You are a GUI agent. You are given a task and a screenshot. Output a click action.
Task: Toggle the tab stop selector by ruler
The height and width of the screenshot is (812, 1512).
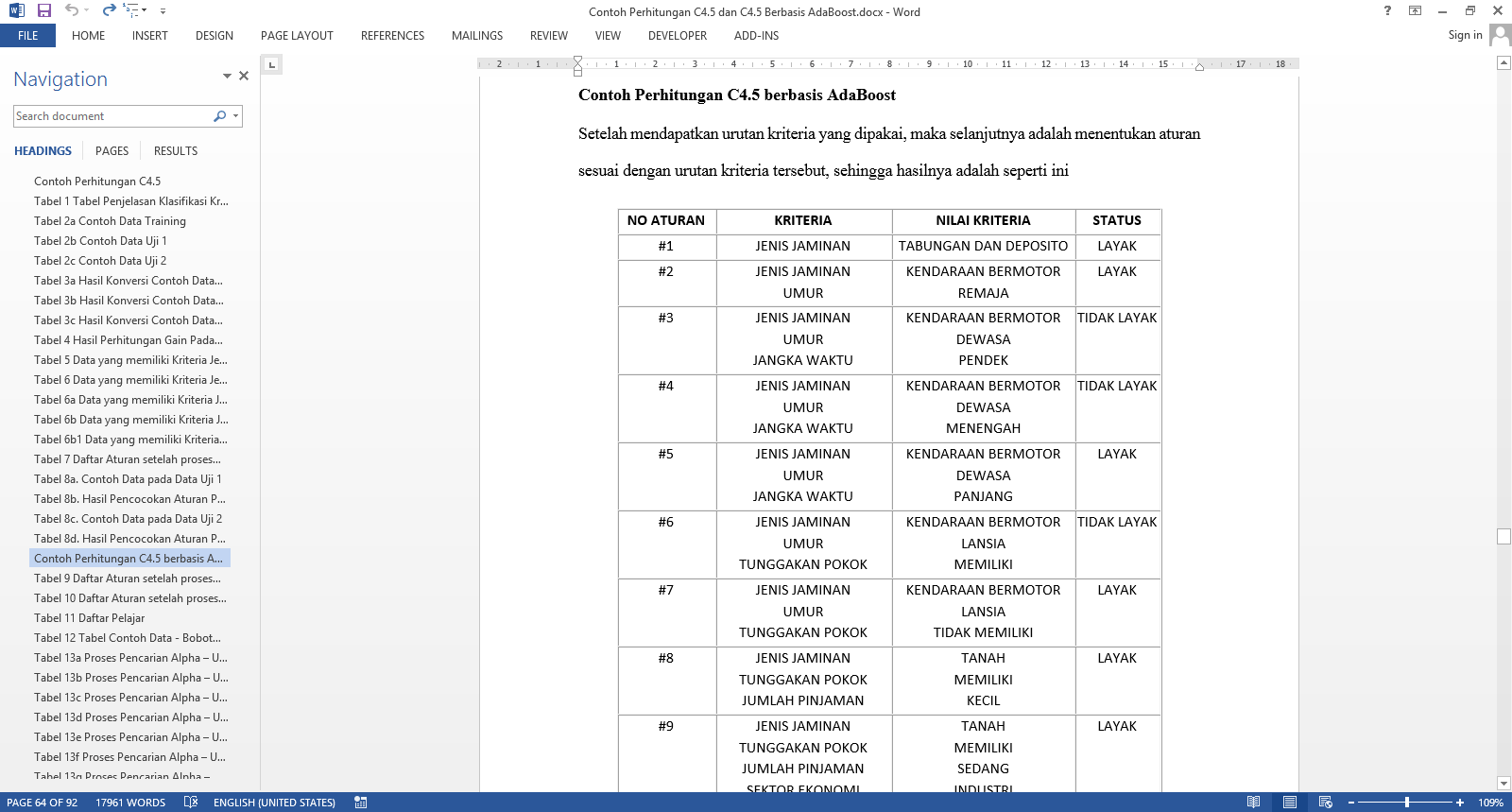[272, 64]
